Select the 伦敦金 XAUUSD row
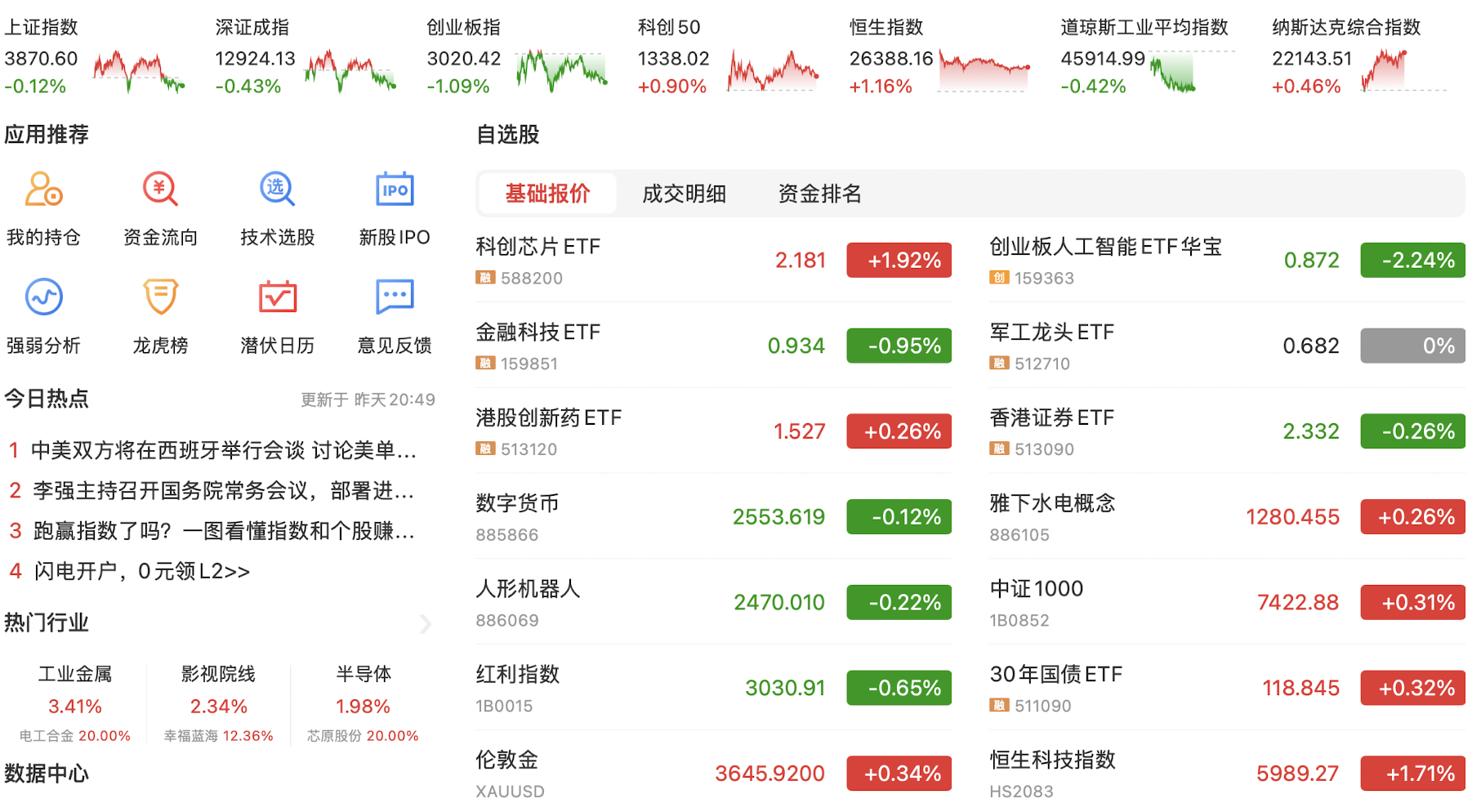The height and width of the screenshot is (812, 1472). click(x=712, y=774)
